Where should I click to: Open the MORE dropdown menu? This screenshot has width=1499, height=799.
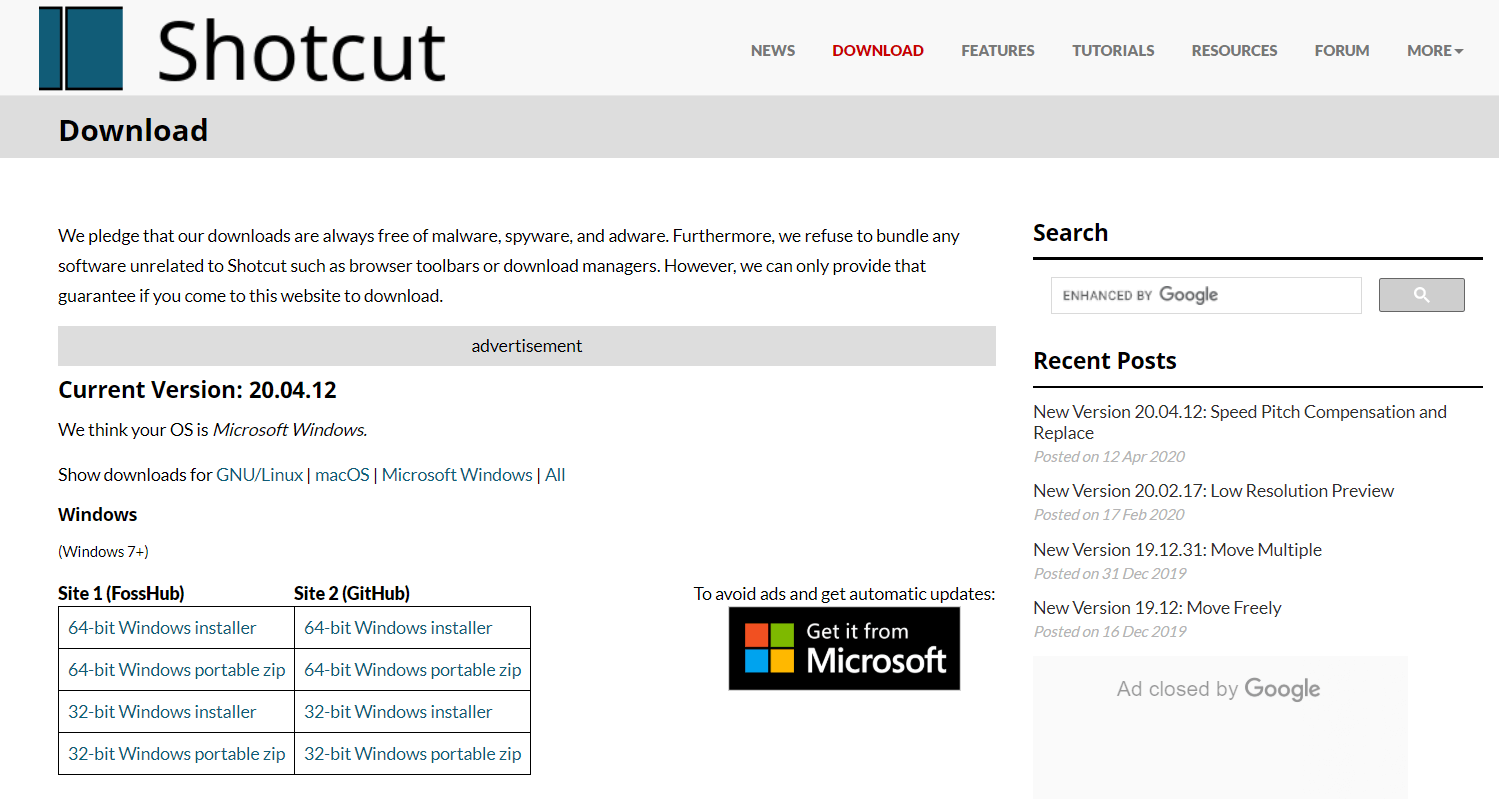pyautogui.click(x=1434, y=50)
